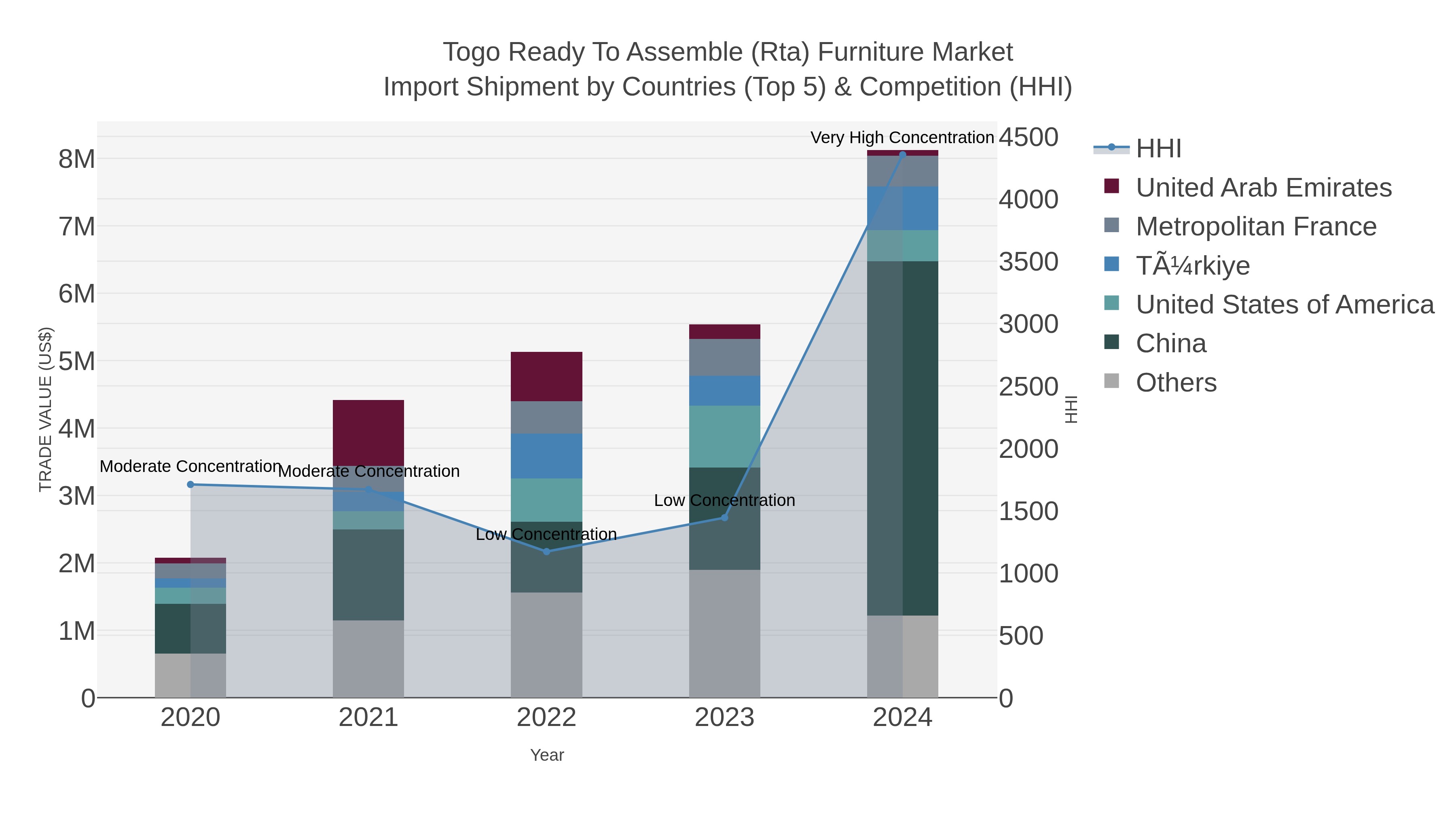
Task: Click the 2024 HHI data point
Action: click(903, 154)
